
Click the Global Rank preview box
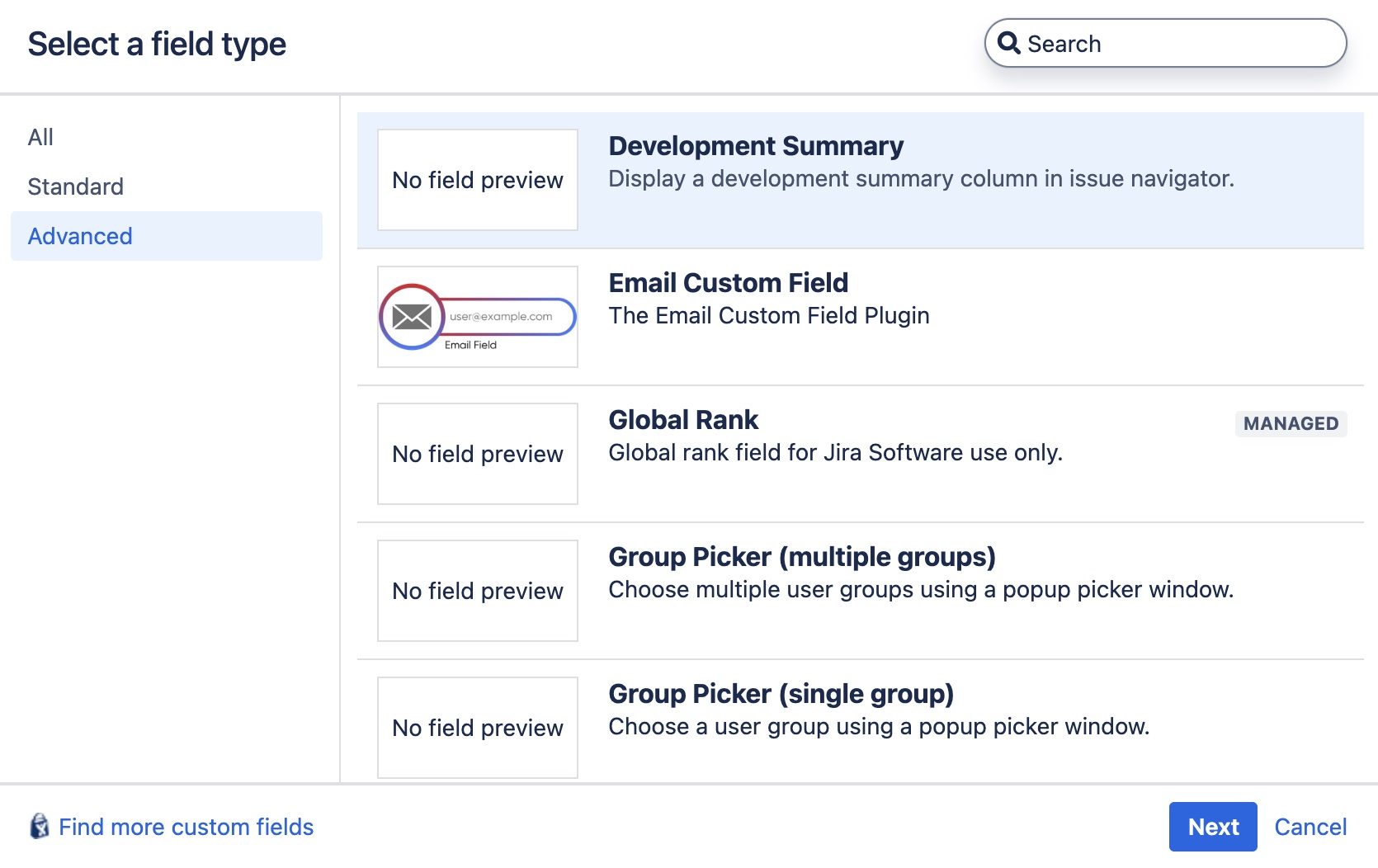[478, 454]
